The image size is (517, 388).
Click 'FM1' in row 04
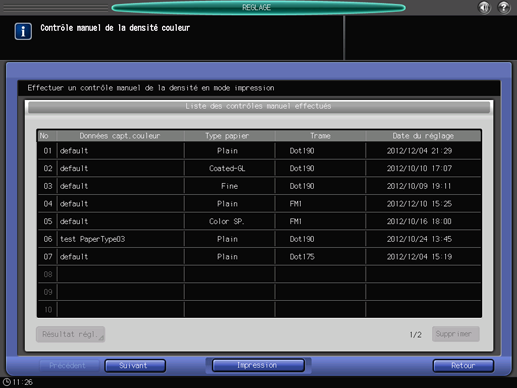tap(296, 204)
